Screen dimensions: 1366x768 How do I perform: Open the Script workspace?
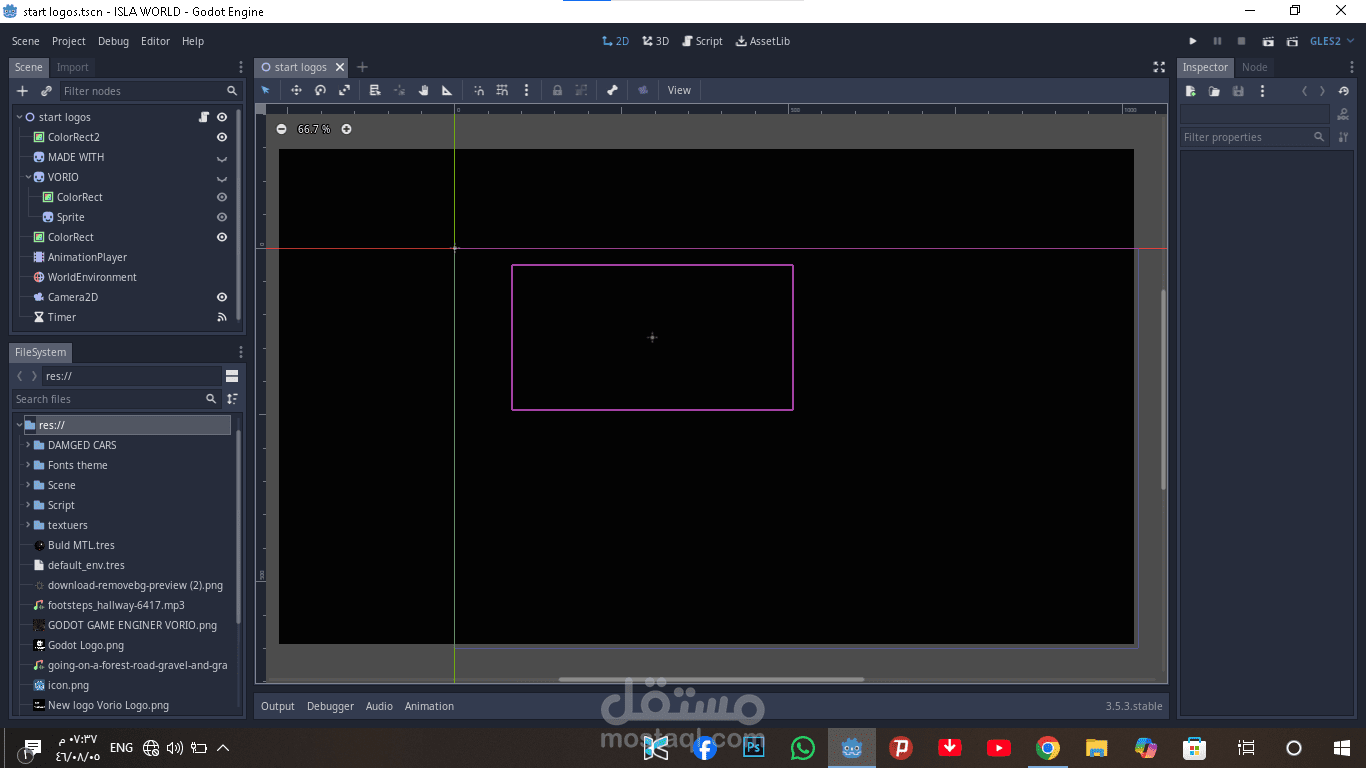pos(702,41)
